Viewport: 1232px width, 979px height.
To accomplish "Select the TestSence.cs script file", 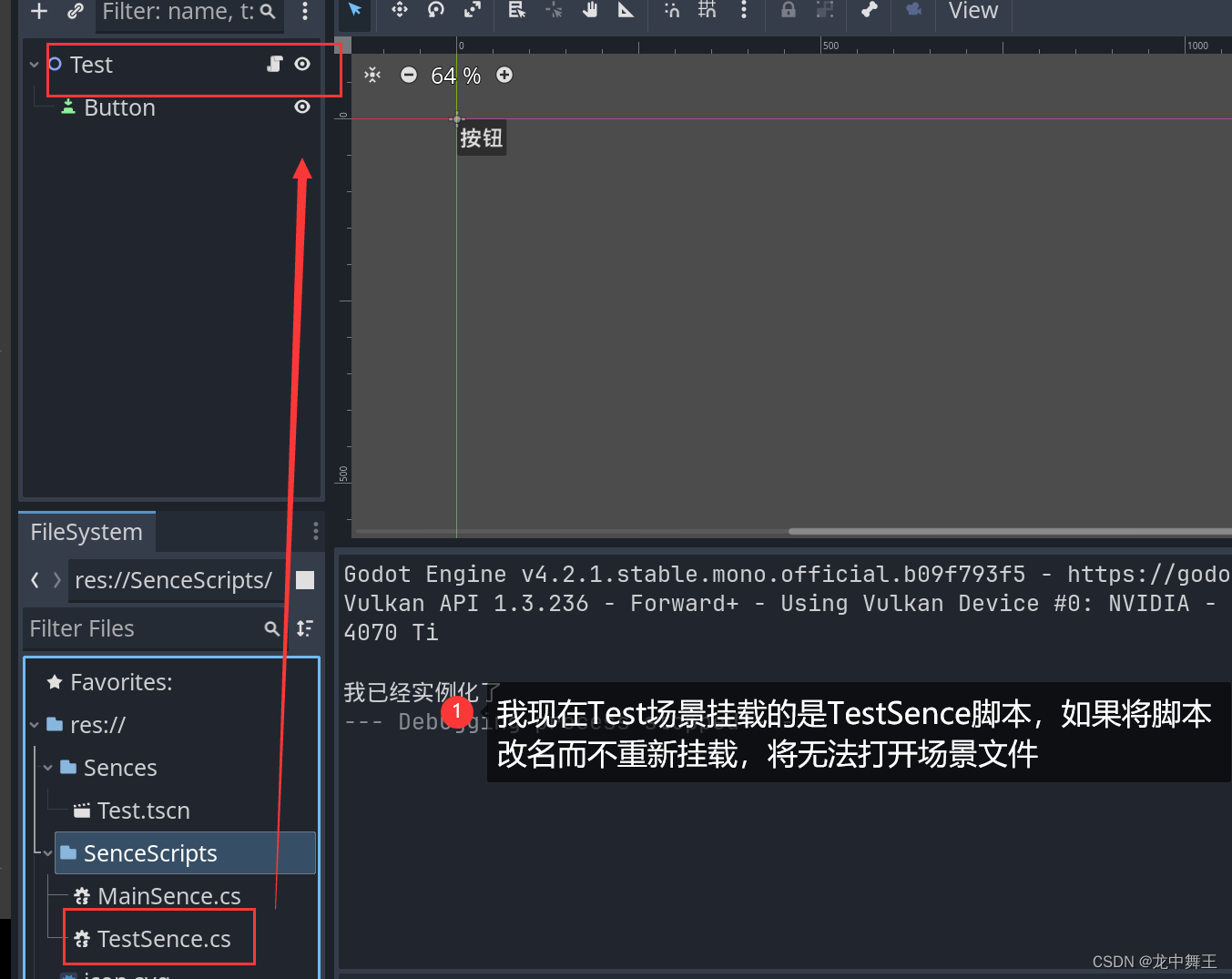I will pos(164,939).
